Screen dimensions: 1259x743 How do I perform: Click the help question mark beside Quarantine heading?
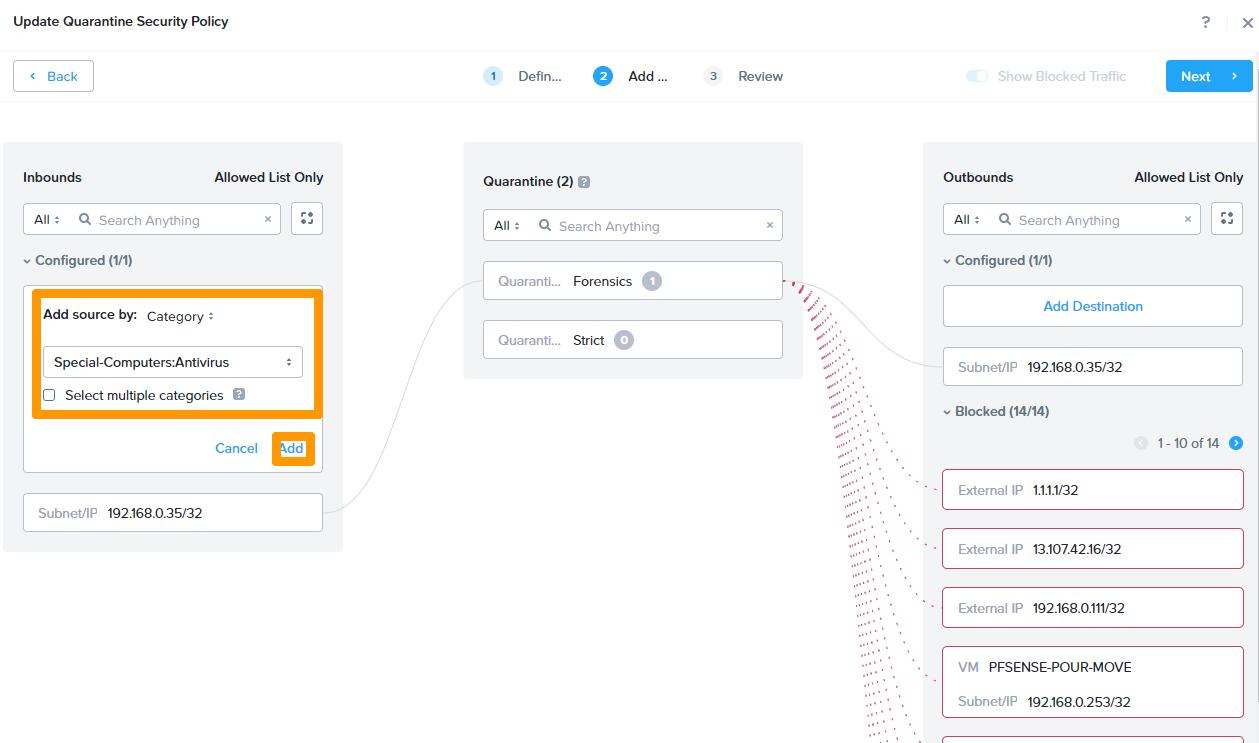(x=585, y=181)
